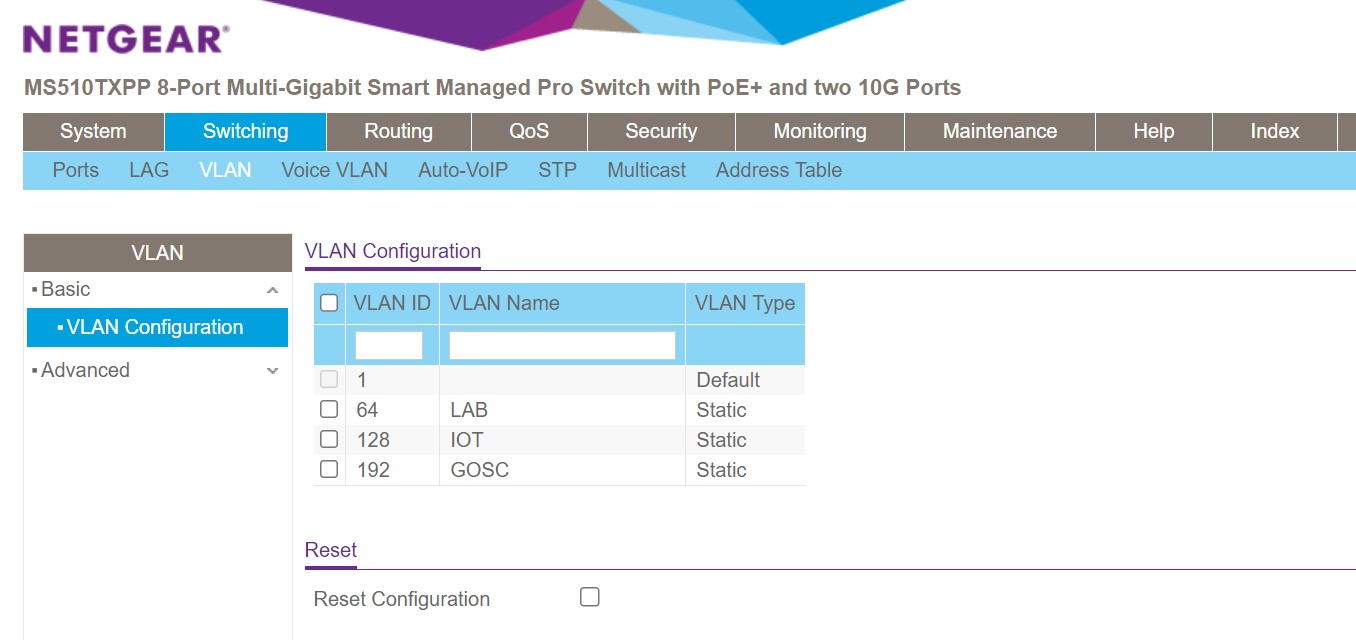Click the NETGEAR logo
1356x640 pixels.
(x=126, y=39)
